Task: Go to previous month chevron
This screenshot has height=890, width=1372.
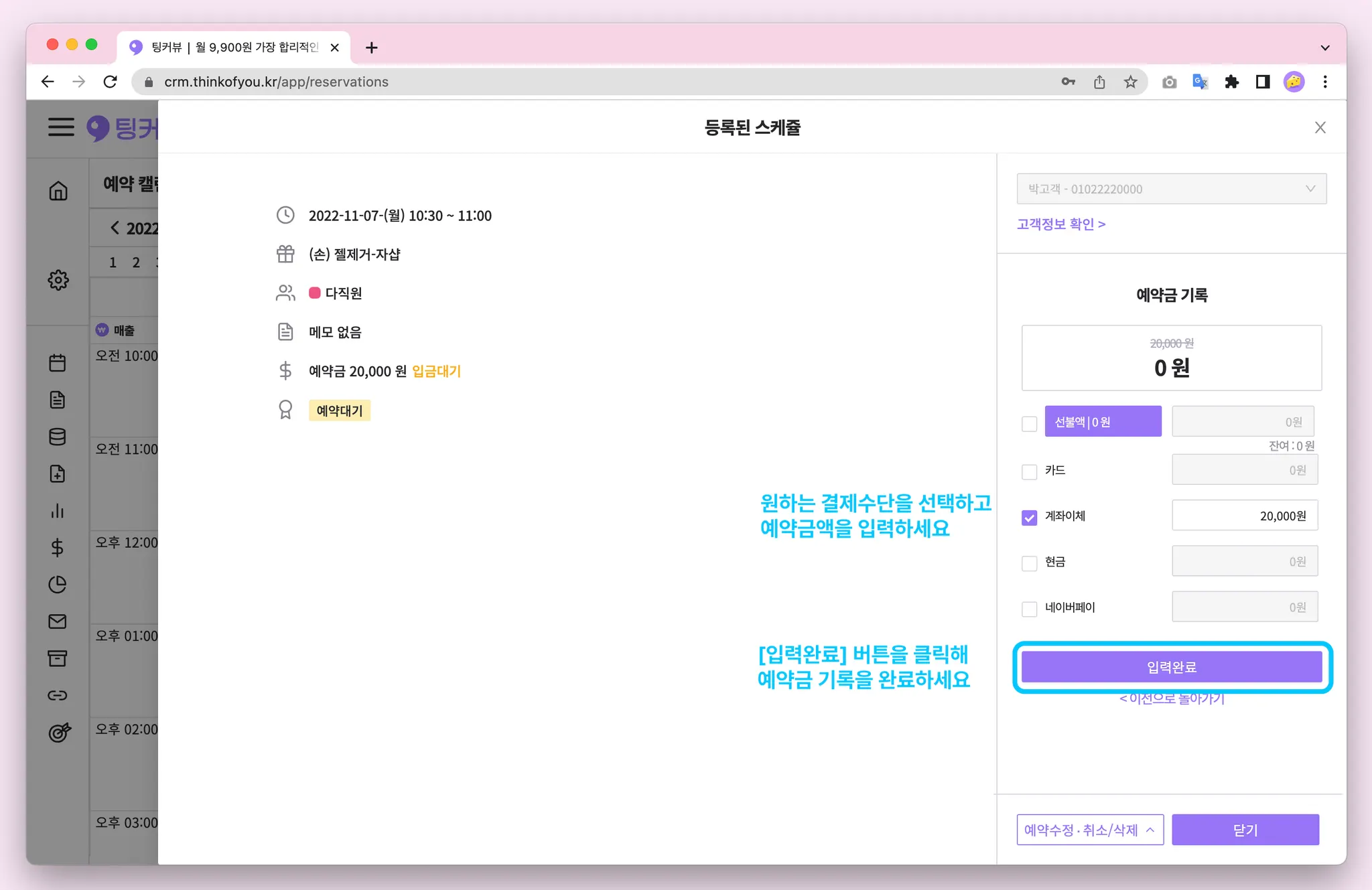Action: [x=115, y=228]
